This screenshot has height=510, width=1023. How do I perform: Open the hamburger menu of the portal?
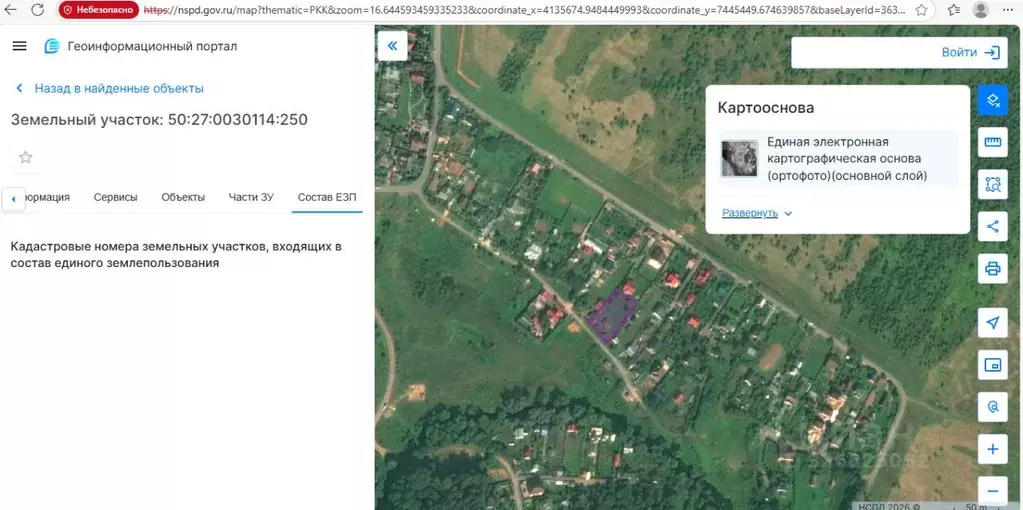20,47
